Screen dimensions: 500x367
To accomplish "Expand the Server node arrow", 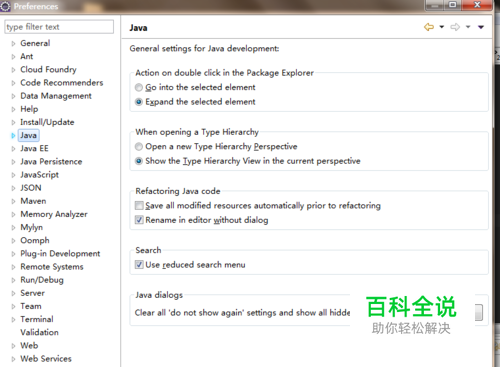I will click(x=13, y=293).
